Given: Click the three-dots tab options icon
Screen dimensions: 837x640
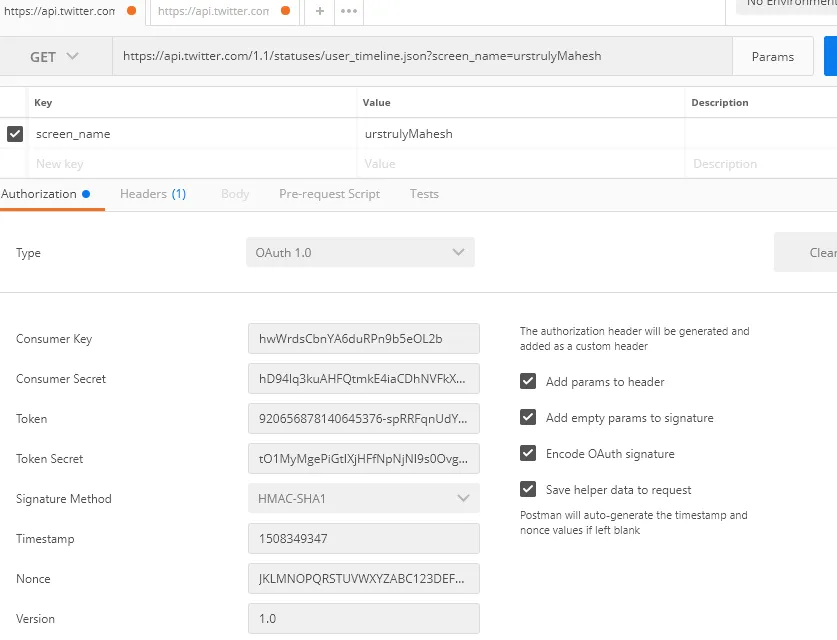Looking at the screenshot, I should point(349,11).
